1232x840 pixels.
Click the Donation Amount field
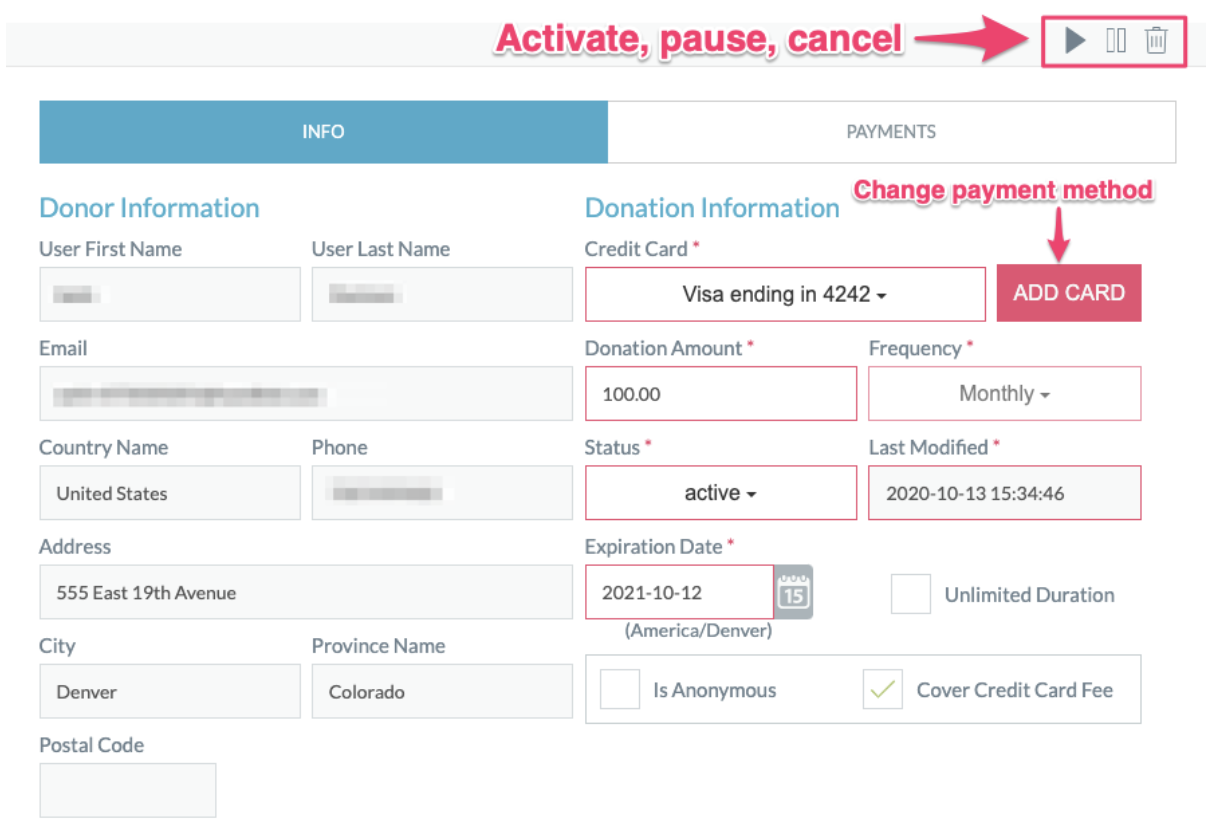(x=720, y=394)
